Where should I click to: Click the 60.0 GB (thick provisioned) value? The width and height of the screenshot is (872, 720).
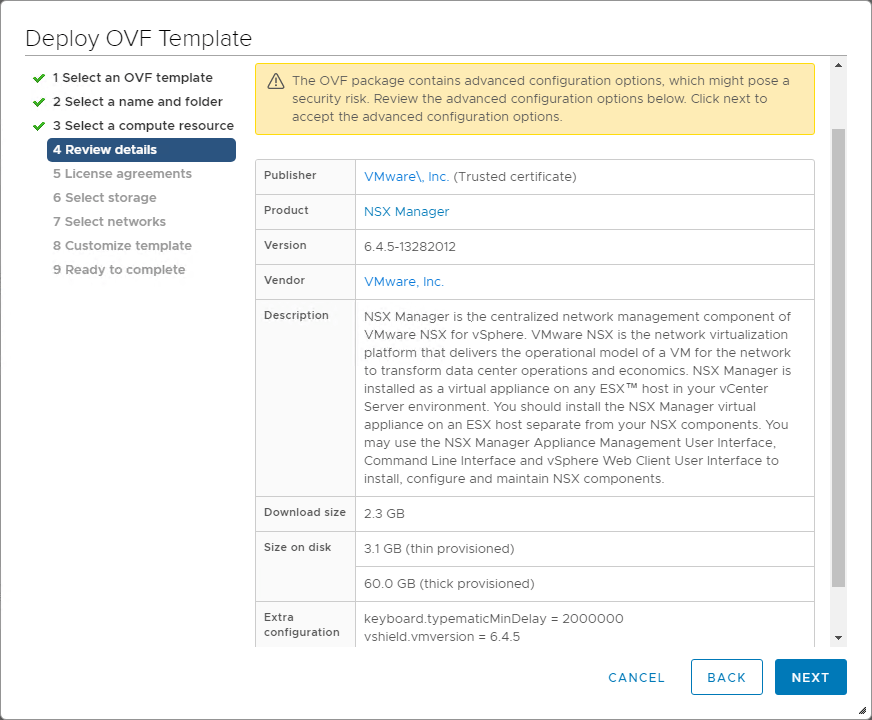(449, 584)
